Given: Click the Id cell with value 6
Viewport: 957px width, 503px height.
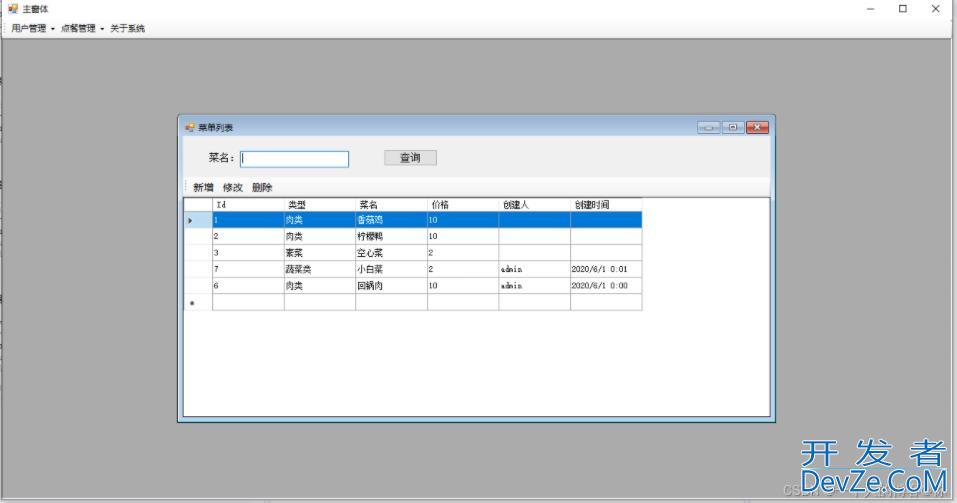Looking at the screenshot, I should (x=248, y=286).
